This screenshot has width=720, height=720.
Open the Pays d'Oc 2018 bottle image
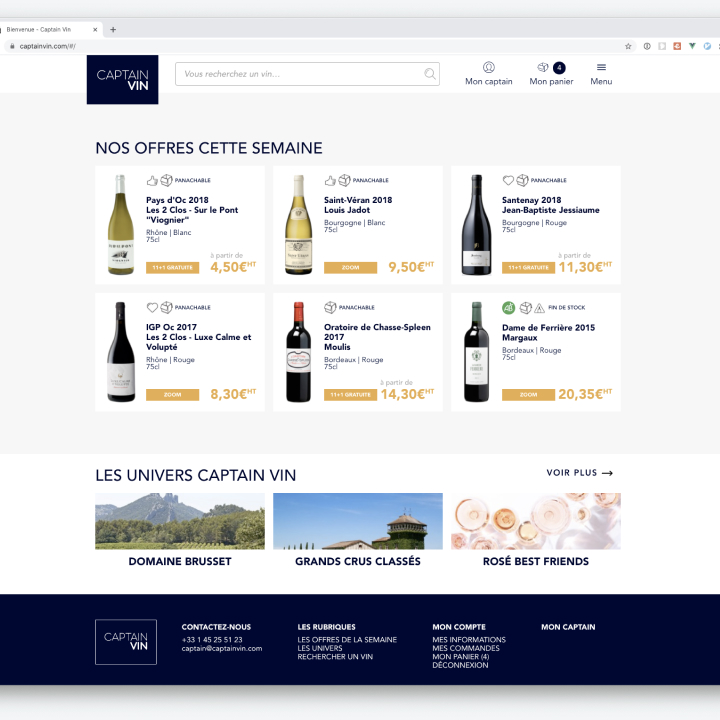(121, 225)
